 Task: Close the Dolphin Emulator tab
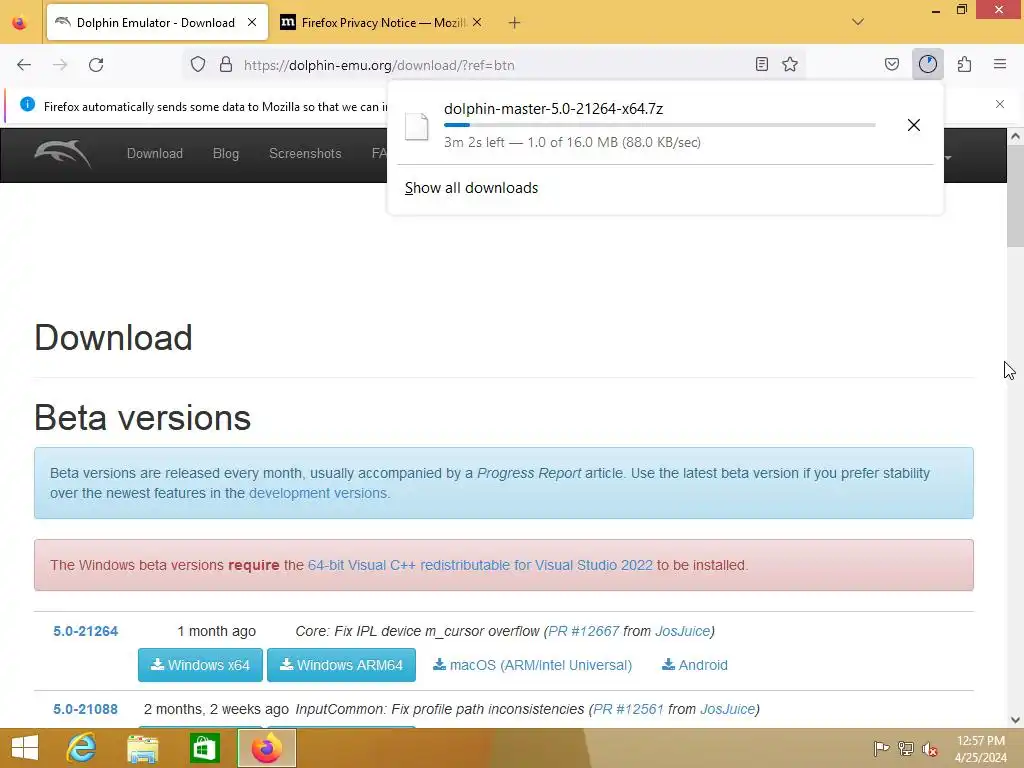[252, 22]
